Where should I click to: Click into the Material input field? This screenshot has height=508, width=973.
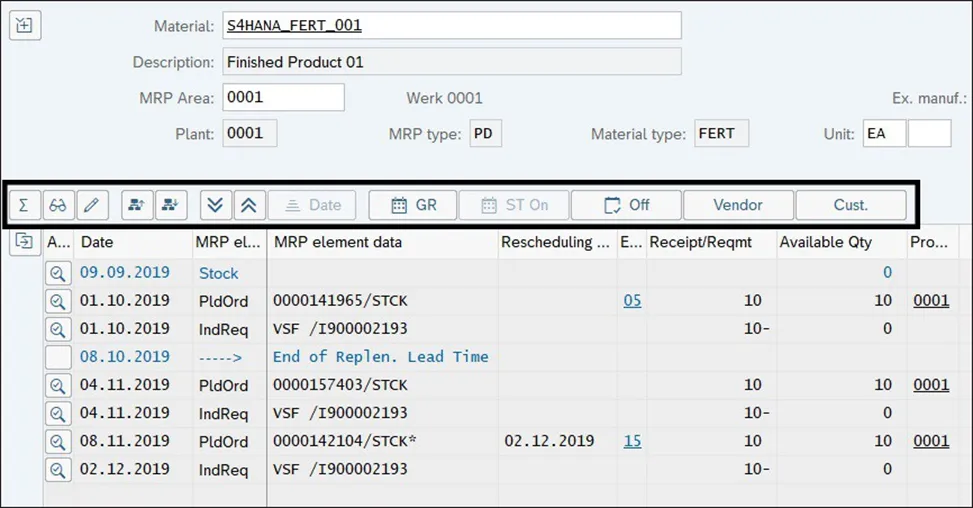452,26
